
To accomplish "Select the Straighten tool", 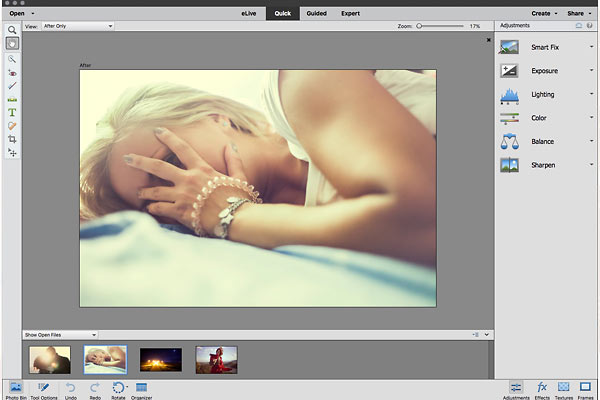I will point(12,99).
